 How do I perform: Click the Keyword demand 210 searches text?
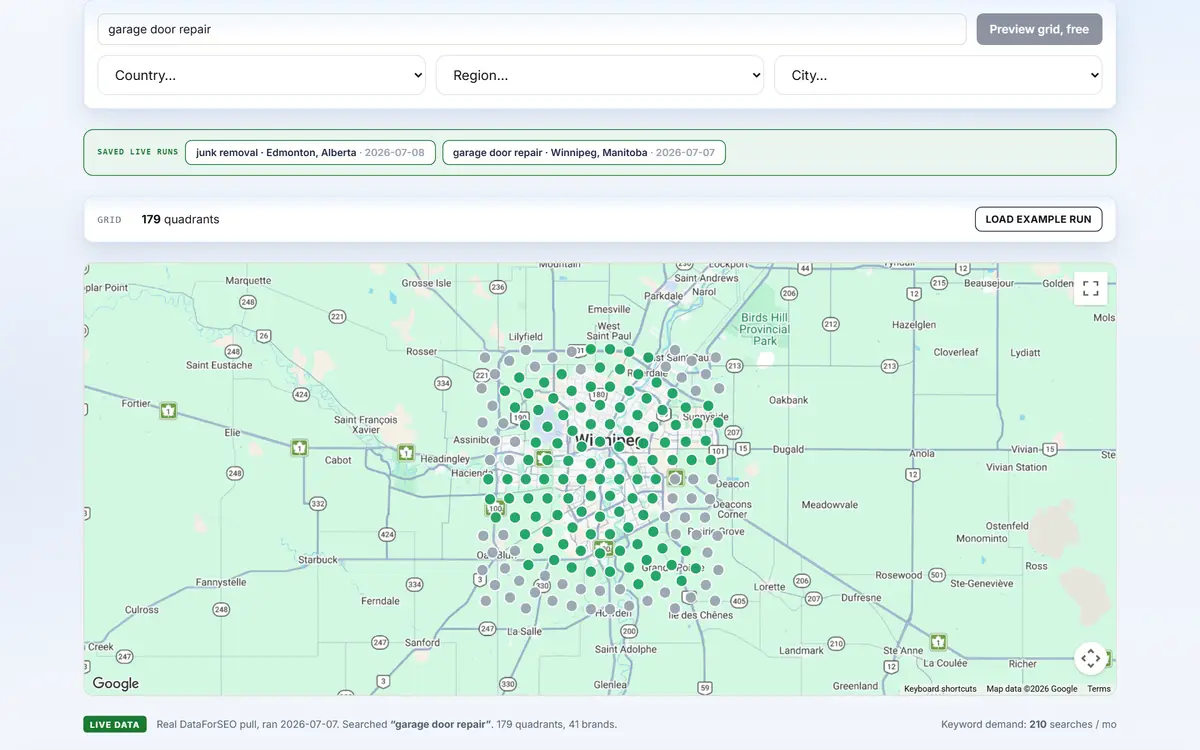[1028, 724]
